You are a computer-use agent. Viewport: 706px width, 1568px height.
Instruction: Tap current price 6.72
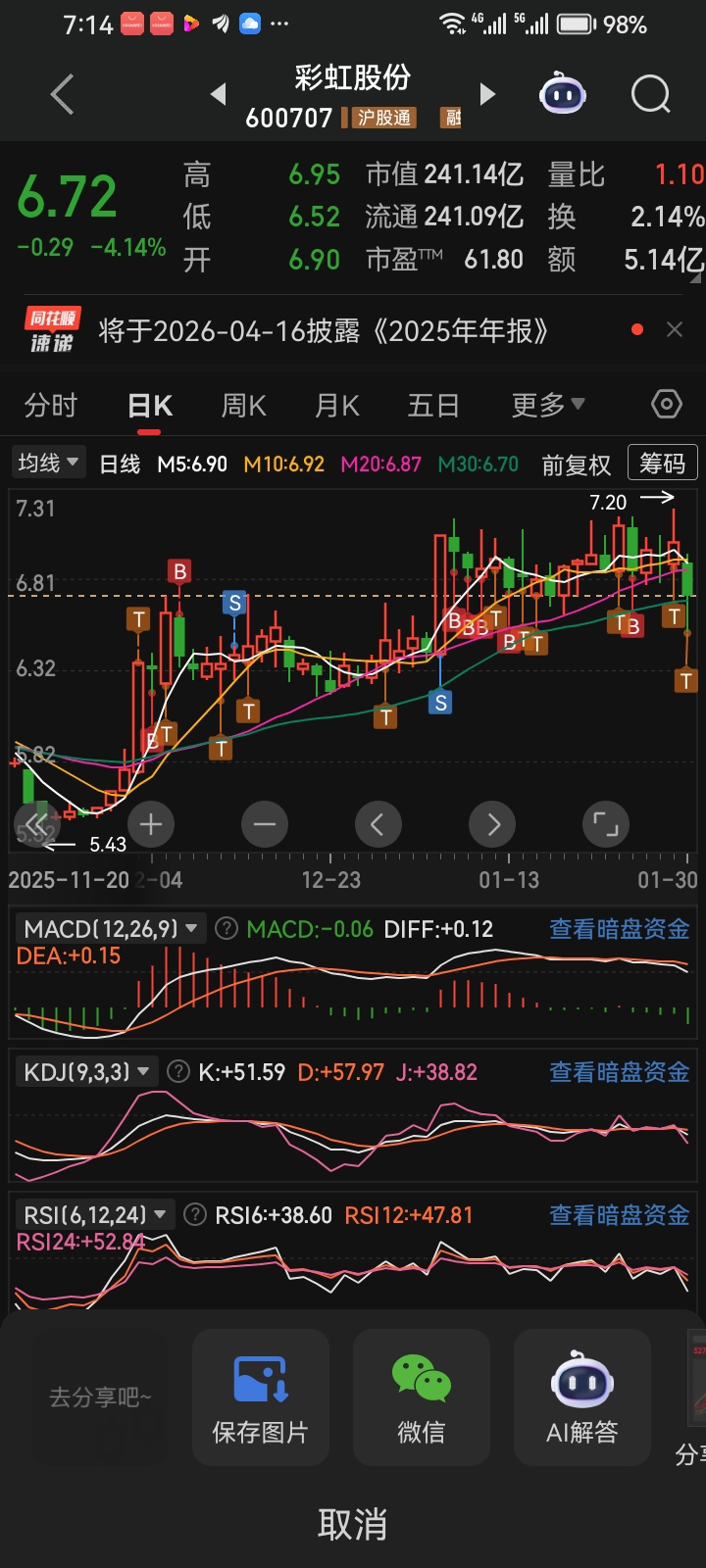tap(68, 196)
